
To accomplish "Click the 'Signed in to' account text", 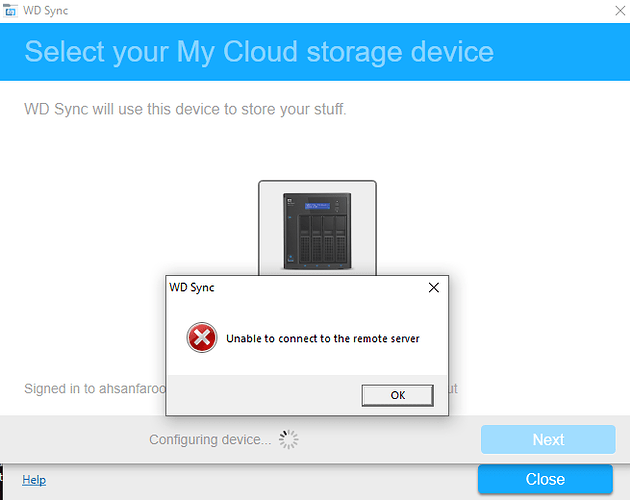I will pyautogui.click(x=93, y=388).
